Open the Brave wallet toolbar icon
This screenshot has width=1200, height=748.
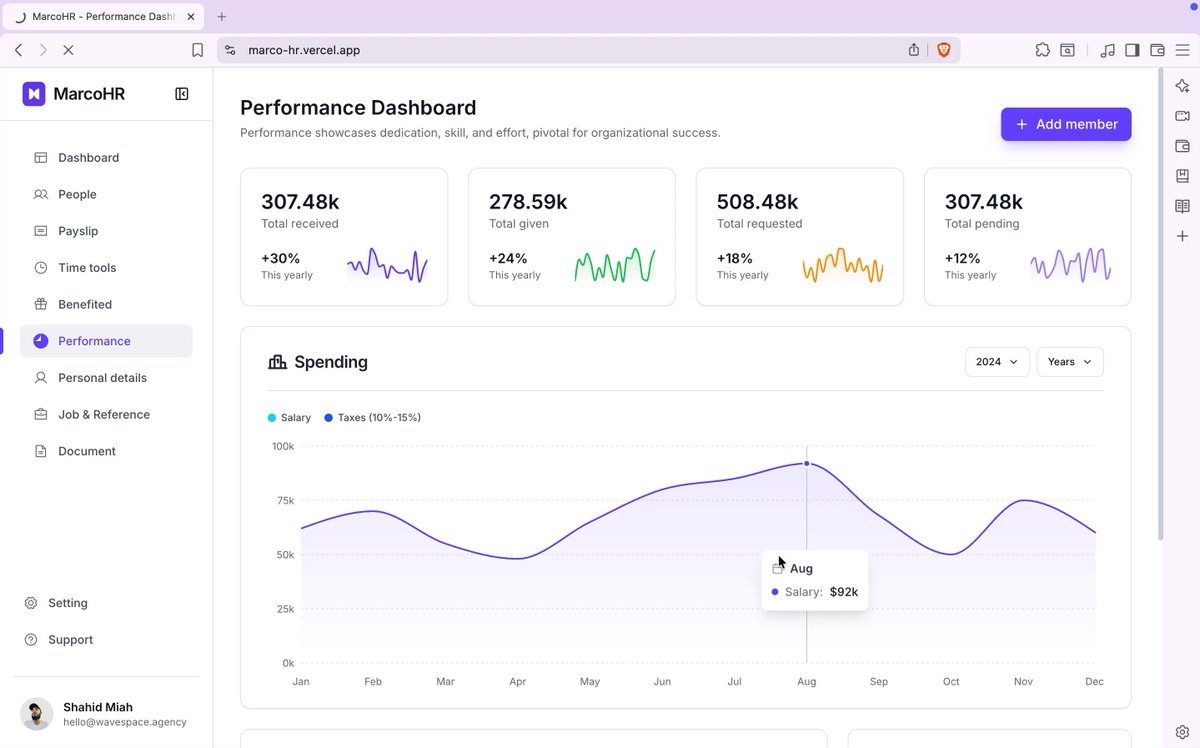pyautogui.click(x=1157, y=50)
